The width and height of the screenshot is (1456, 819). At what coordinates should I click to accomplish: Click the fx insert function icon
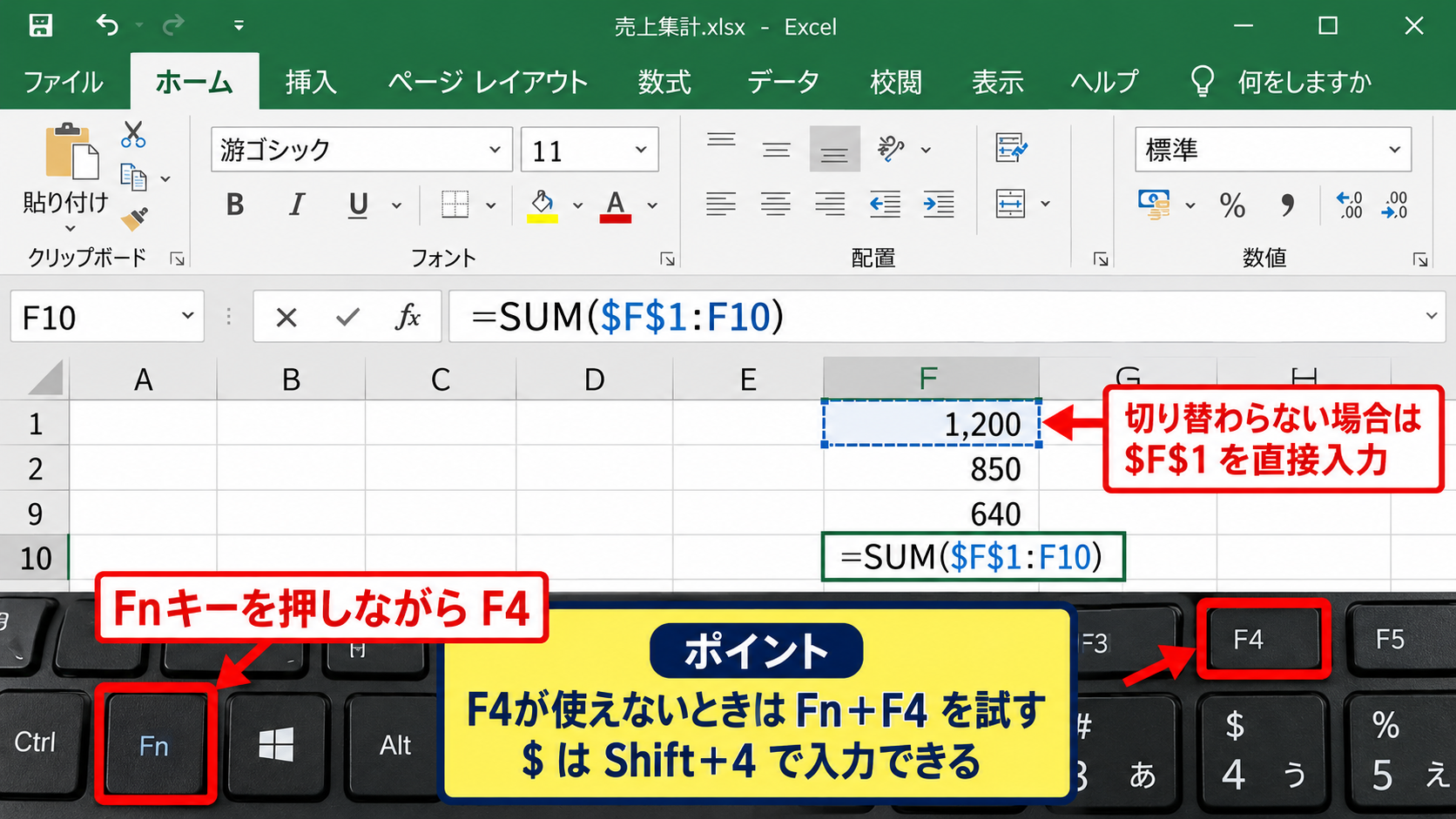click(408, 317)
